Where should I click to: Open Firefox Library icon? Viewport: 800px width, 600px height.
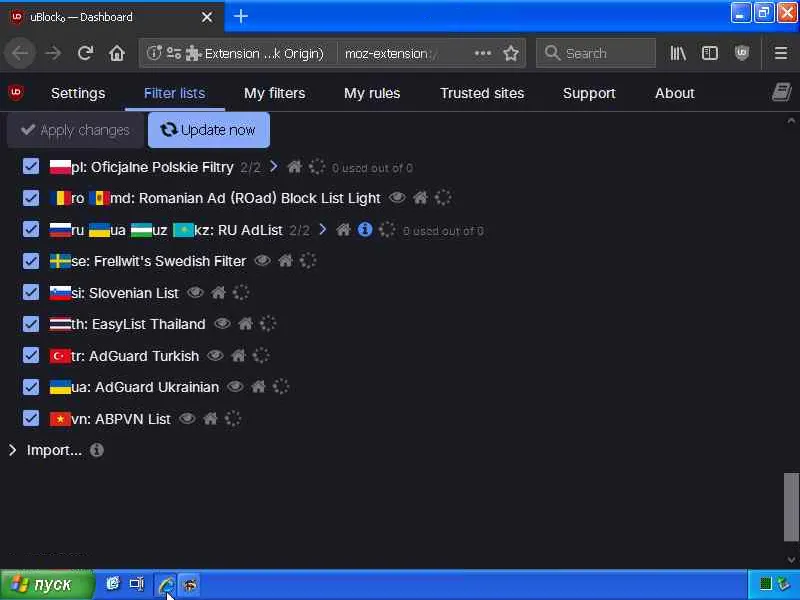click(678, 53)
